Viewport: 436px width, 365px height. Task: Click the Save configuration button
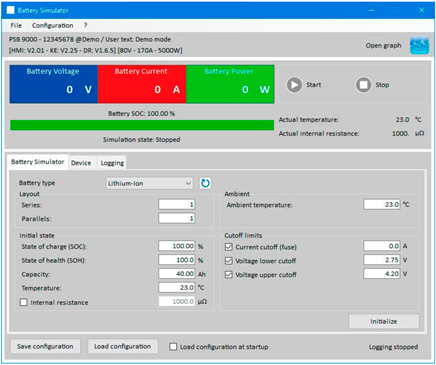(x=45, y=346)
